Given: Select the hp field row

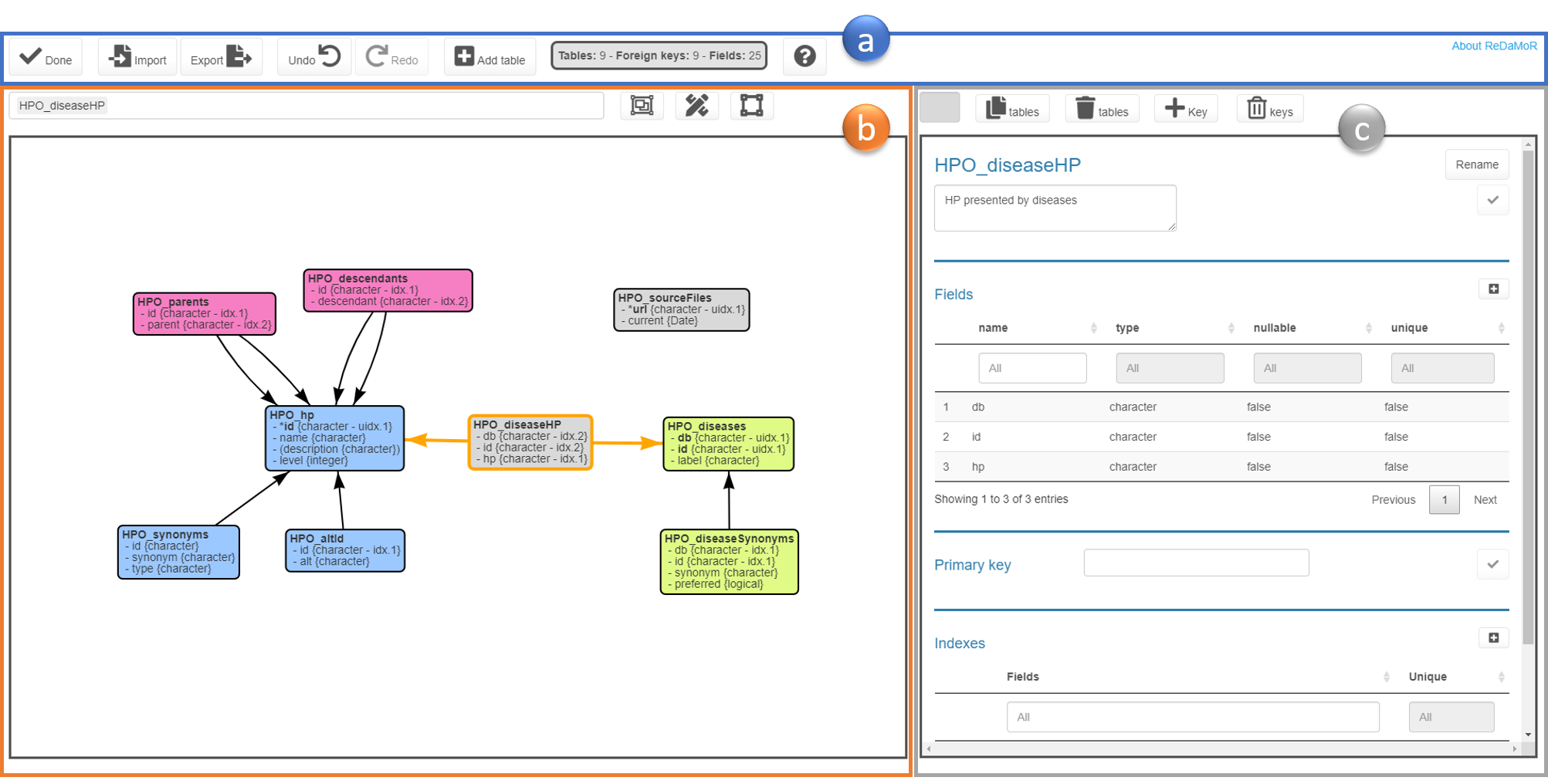Looking at the screenshot, I should 1221,467.
